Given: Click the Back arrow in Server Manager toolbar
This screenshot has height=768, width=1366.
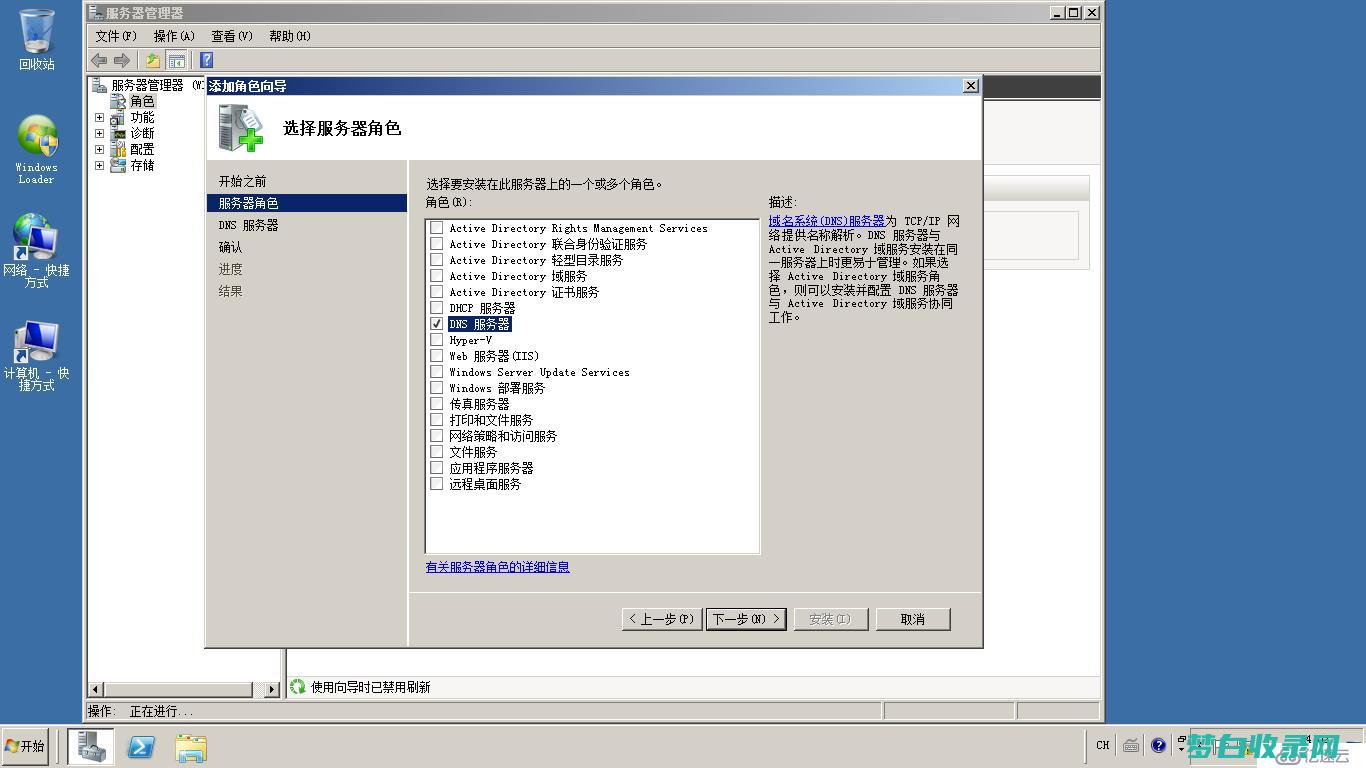Looking at the screenshot, I should click(99, 60).
